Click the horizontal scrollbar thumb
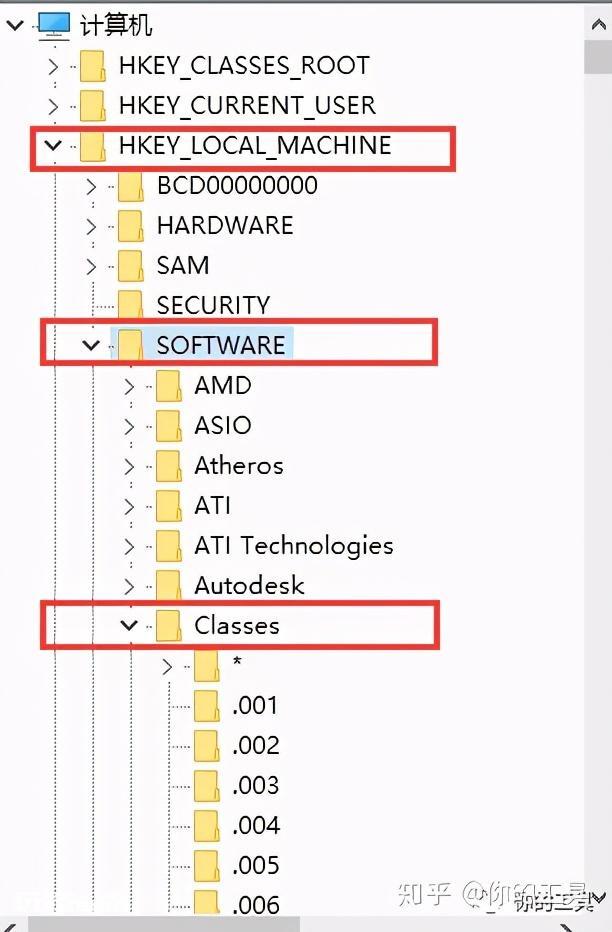This screenshot has width=612, height=932. click(x=163, y=925)
